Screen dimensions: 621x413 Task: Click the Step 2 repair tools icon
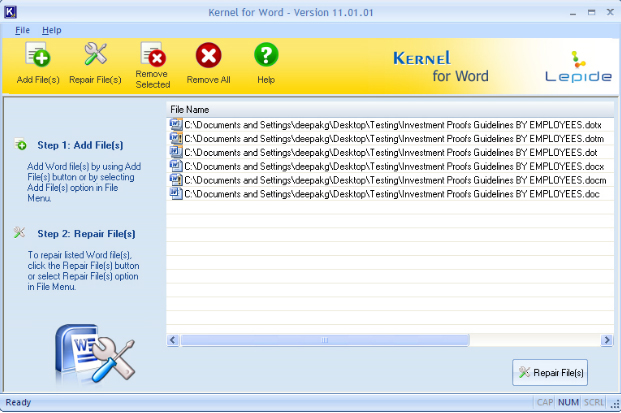point(19,232)
